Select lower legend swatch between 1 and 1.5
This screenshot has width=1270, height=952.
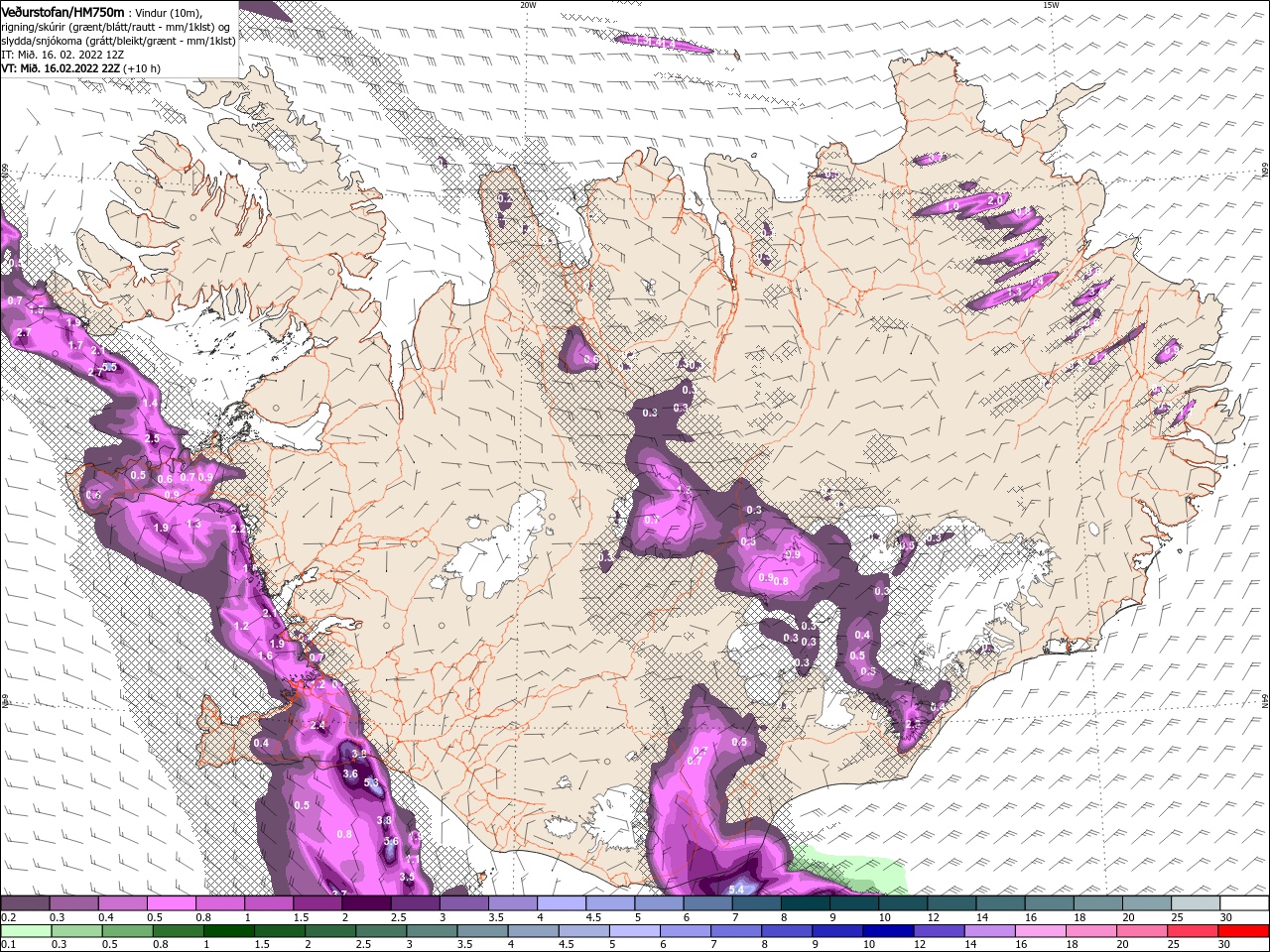click(x=229, y=931)
